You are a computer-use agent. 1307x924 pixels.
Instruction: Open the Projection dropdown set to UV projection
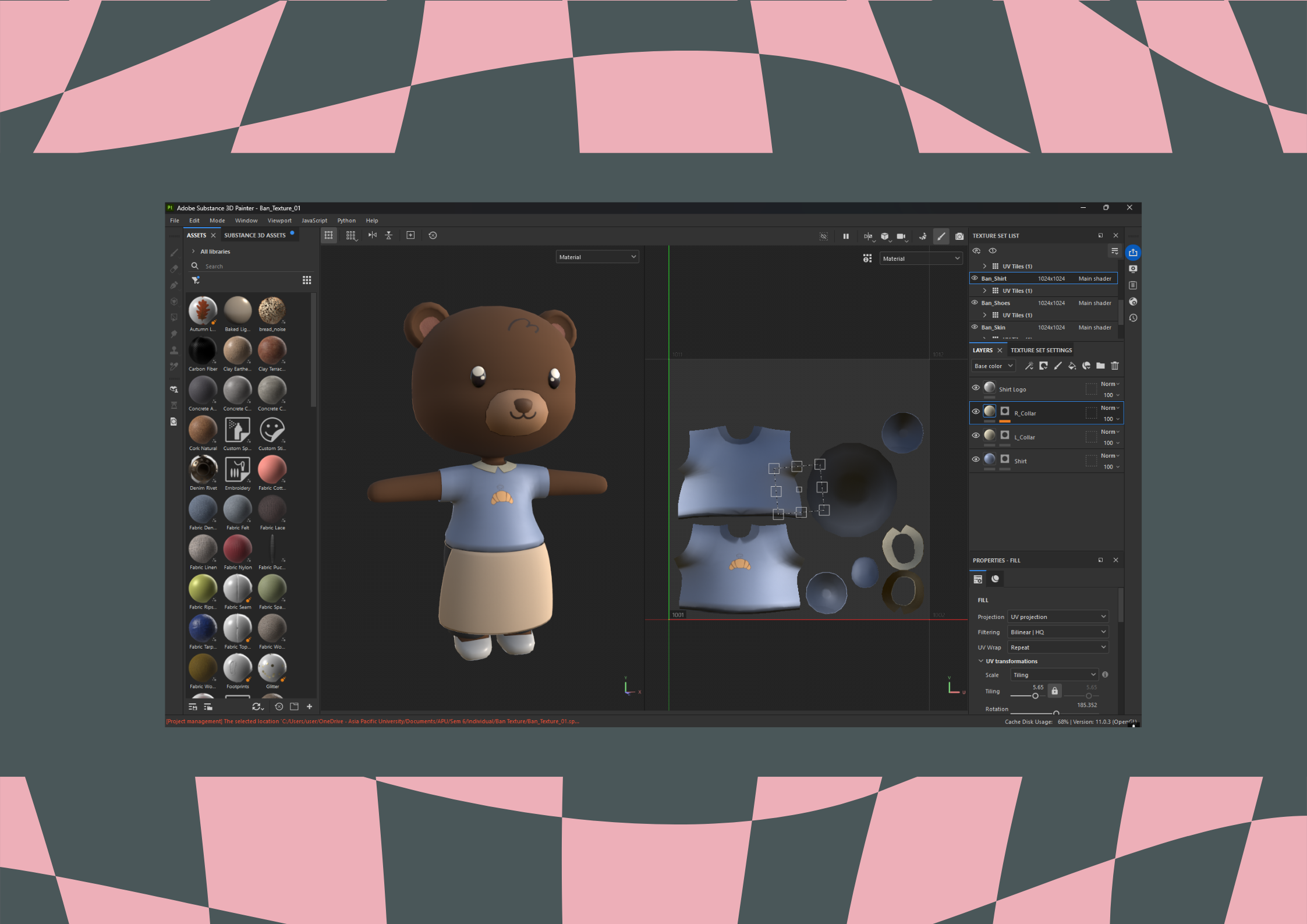[1058, 617]
